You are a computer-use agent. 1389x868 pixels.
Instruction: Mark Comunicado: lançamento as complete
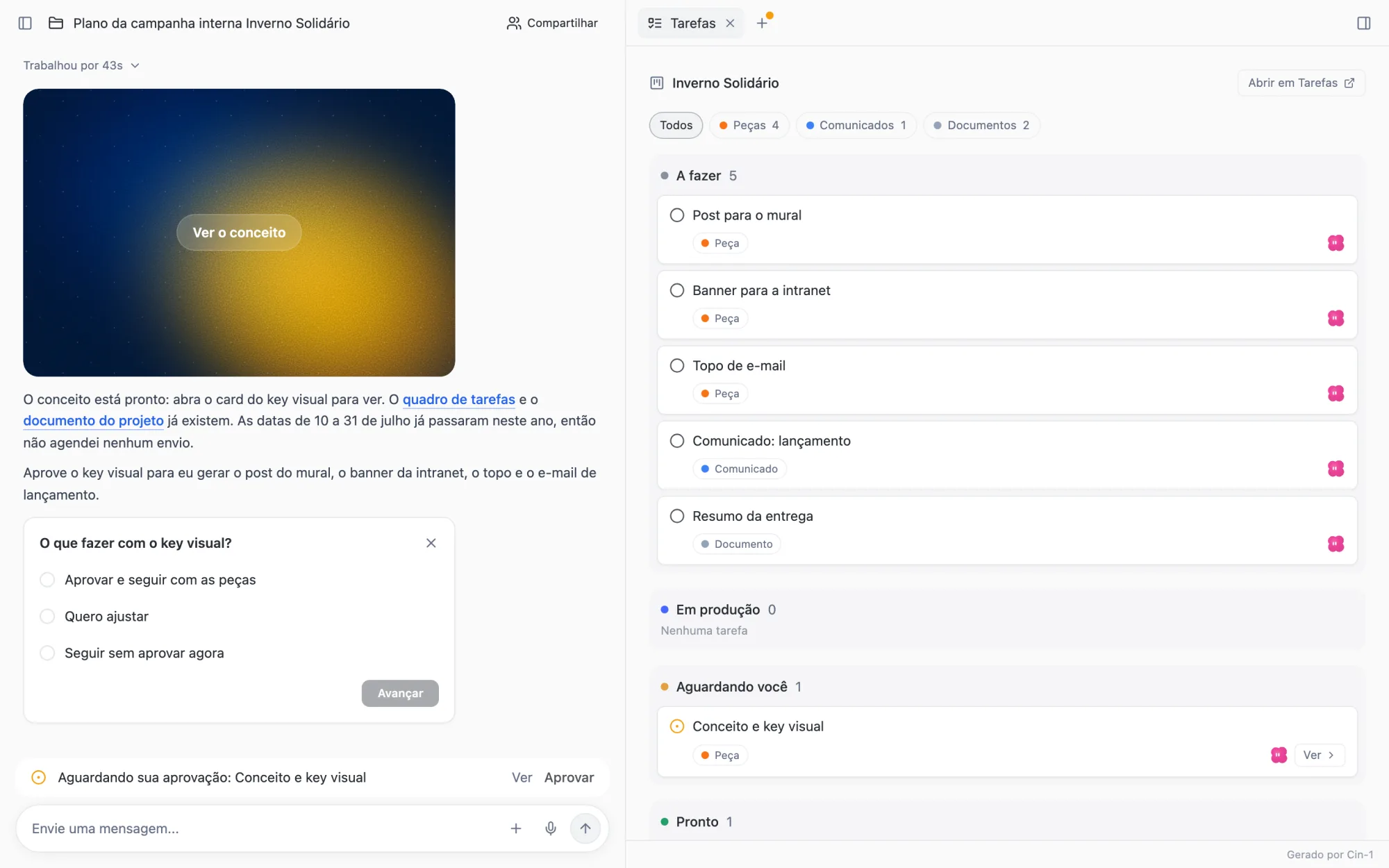677,441
